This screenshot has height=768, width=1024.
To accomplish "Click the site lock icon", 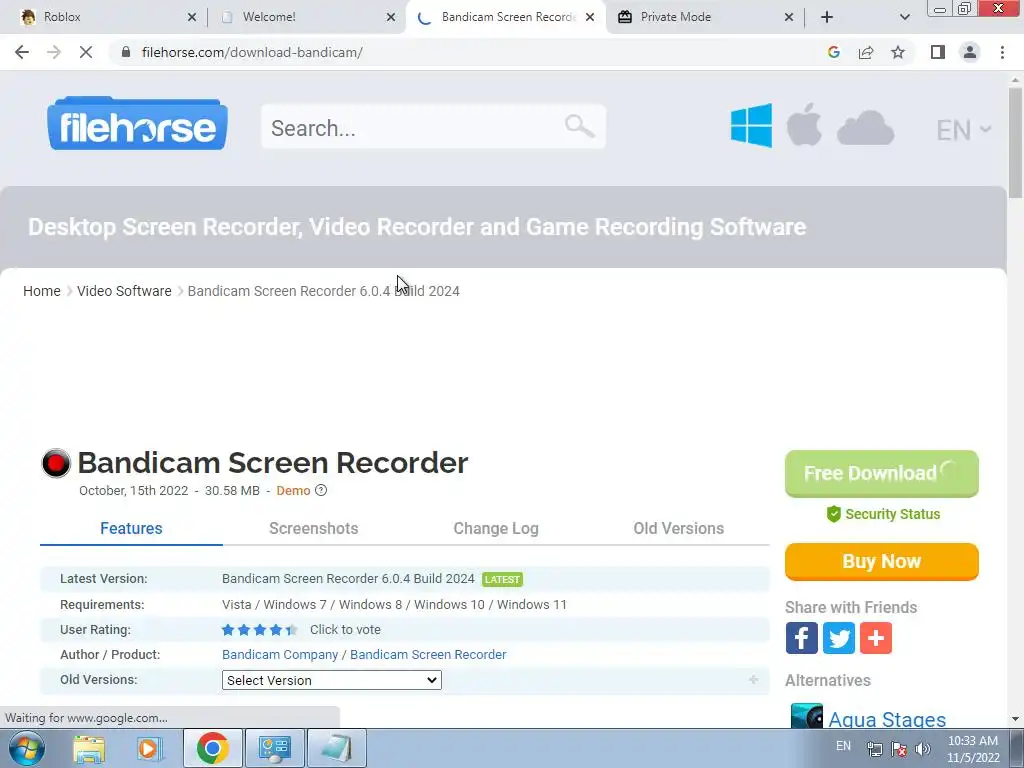I will (126, 52).
